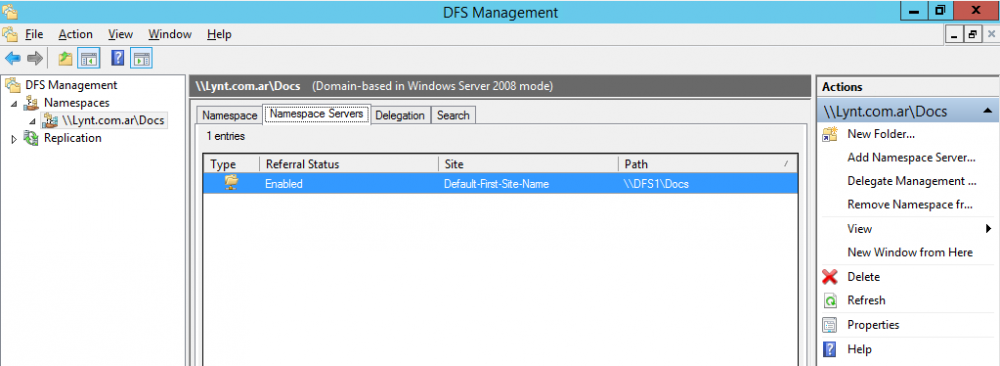Click the Back arrow toolbar icon

tap(12, 59)
